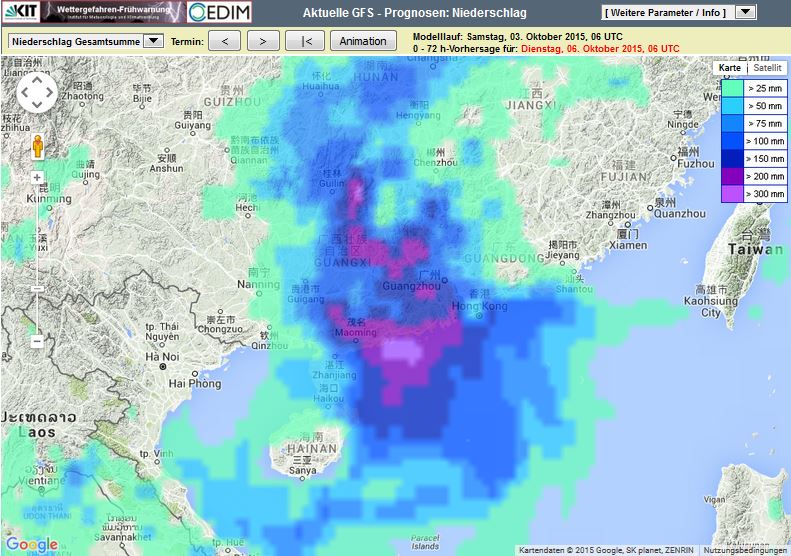Image resolution: width=791 pixels, height=556 pixels.
Task: Open the CEDIM logo link
Action: click(219, 12)
